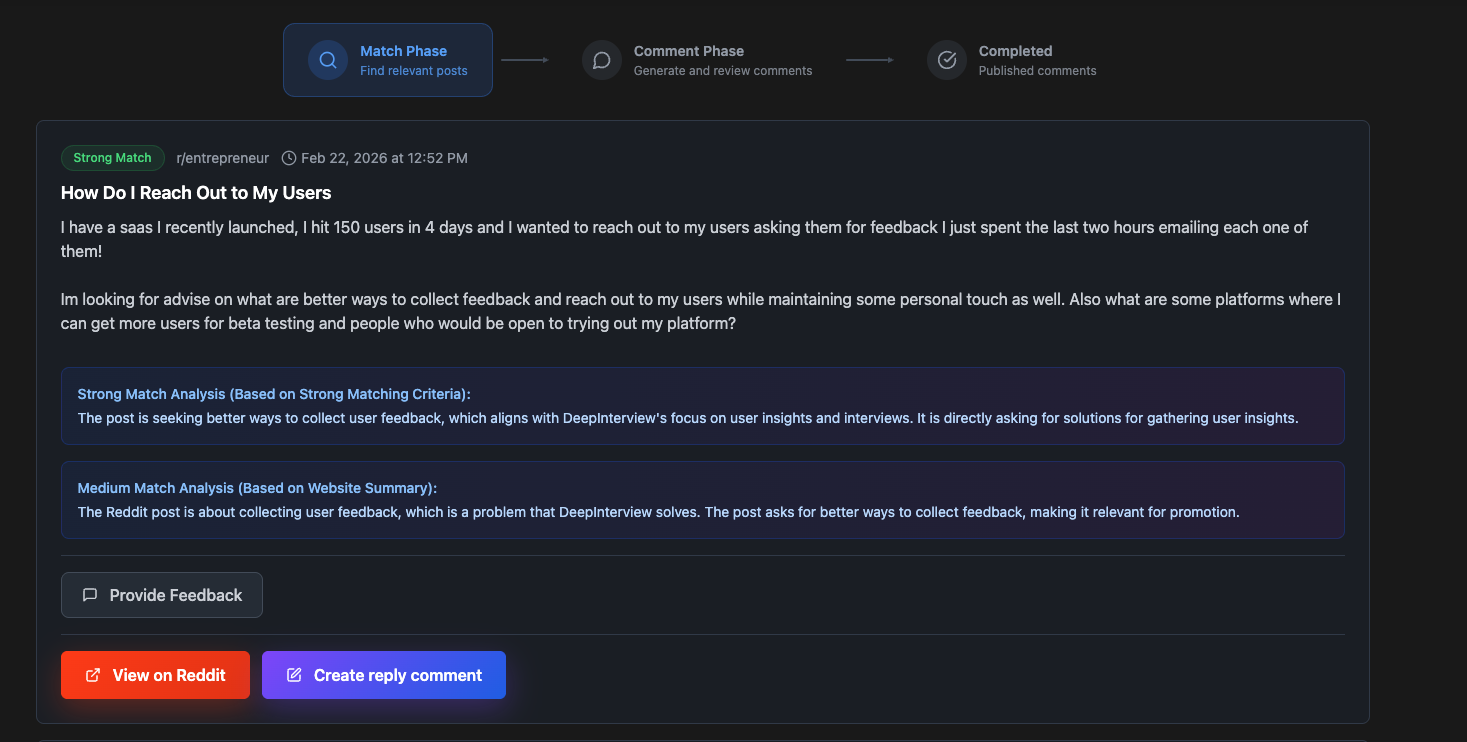Click pencil edit icon on Create reply comment

[294, 675]
